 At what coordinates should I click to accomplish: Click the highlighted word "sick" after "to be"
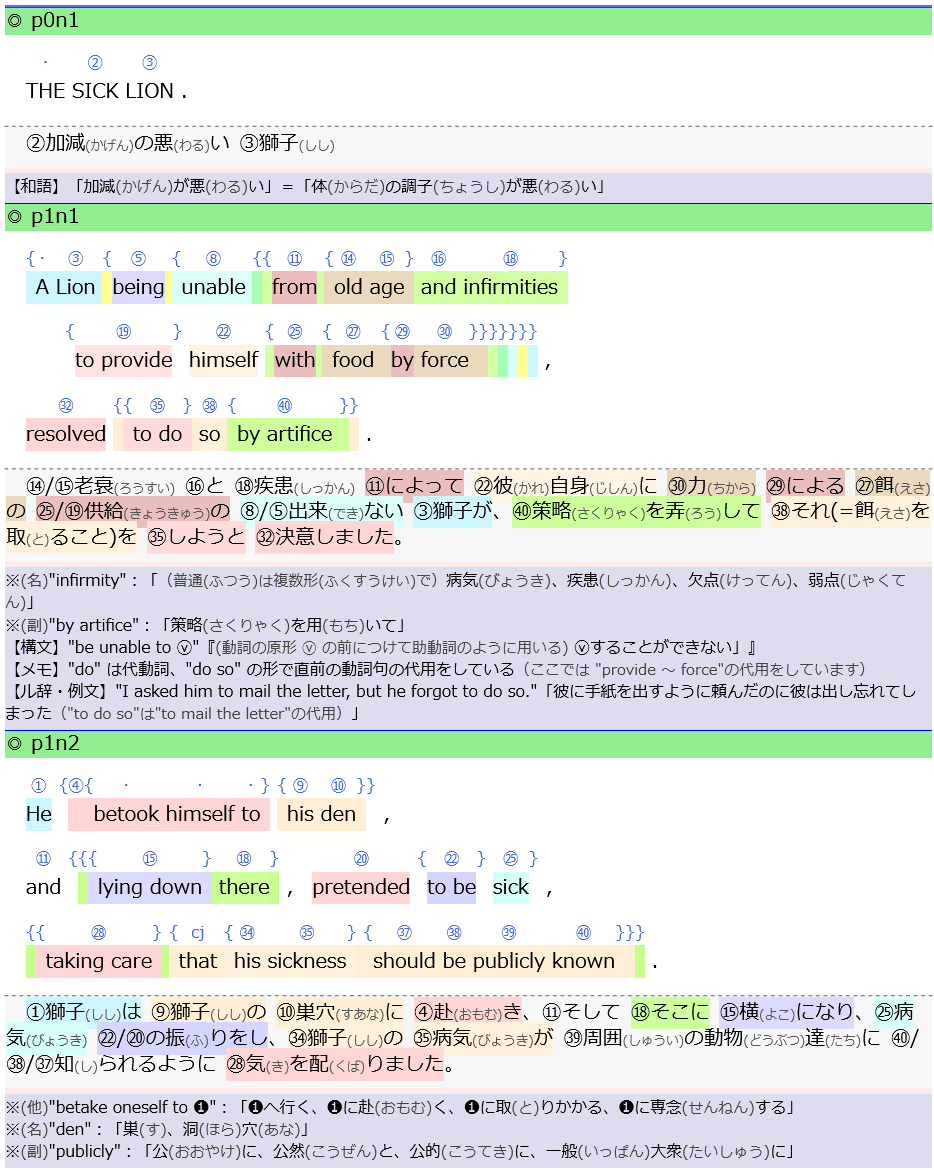point(510,887)
